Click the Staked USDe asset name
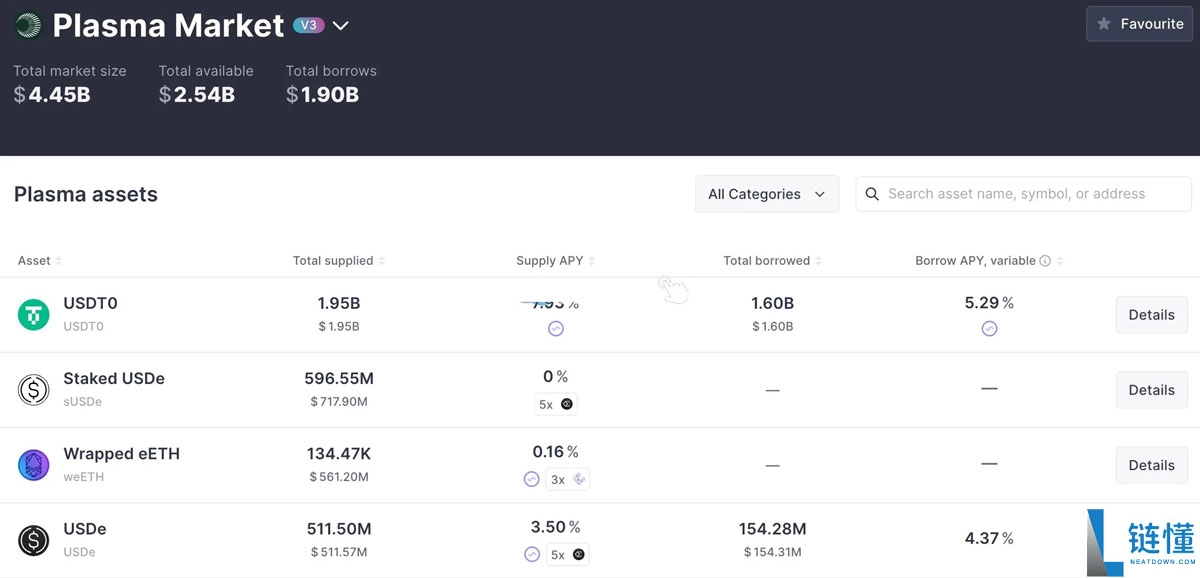The width and height of the screenshot is (1200, 578). [114, 378]
